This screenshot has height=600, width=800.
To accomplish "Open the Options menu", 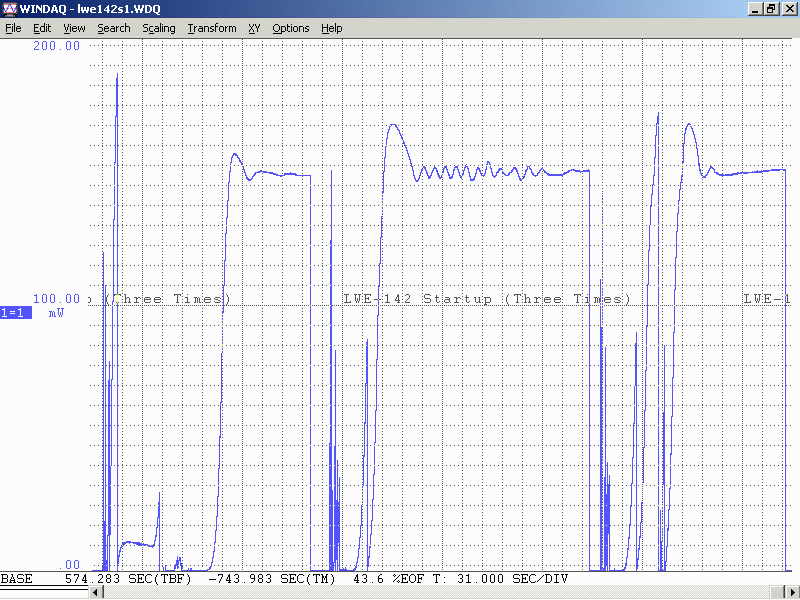I will (291, 28).
